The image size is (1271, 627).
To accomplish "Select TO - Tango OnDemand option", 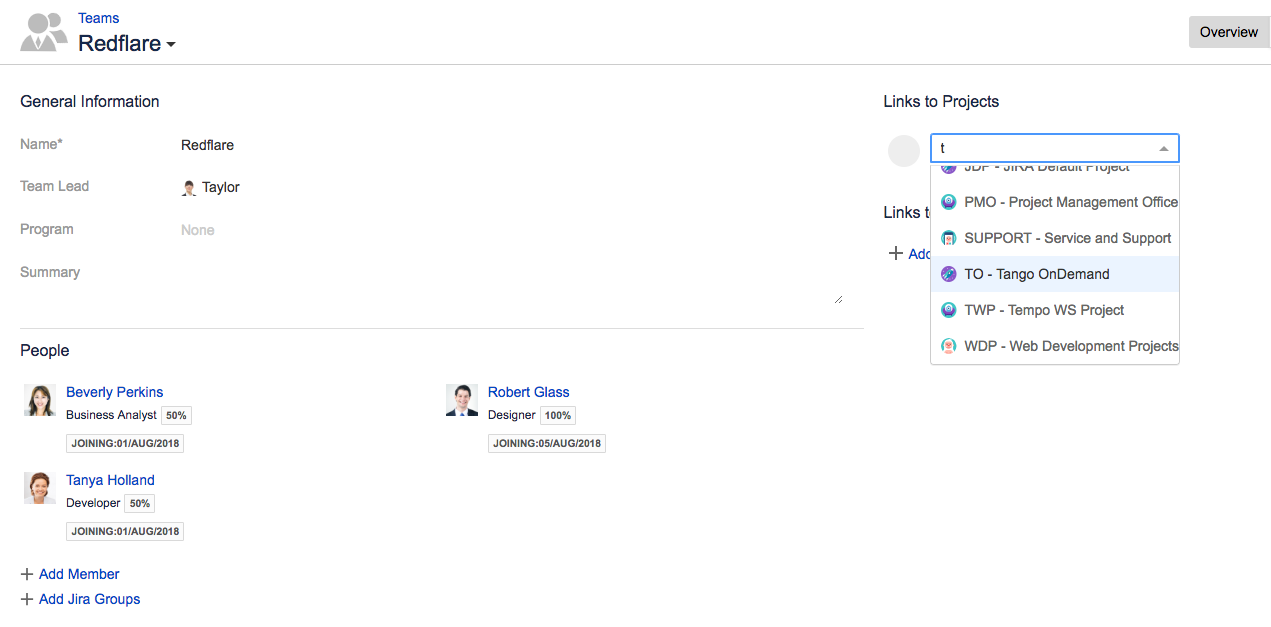I will click(x=1037, y=274).
